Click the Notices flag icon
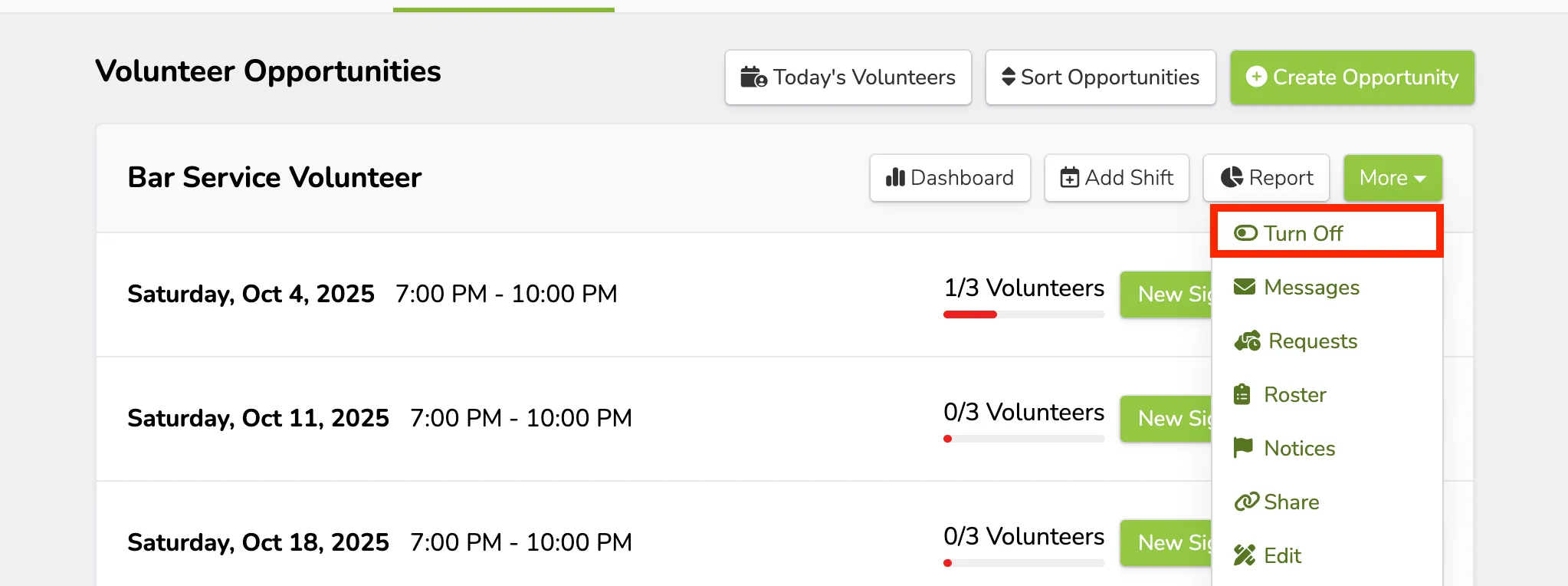The height and width of the screenshot is (586, 1568). (x=1243, y=448)
